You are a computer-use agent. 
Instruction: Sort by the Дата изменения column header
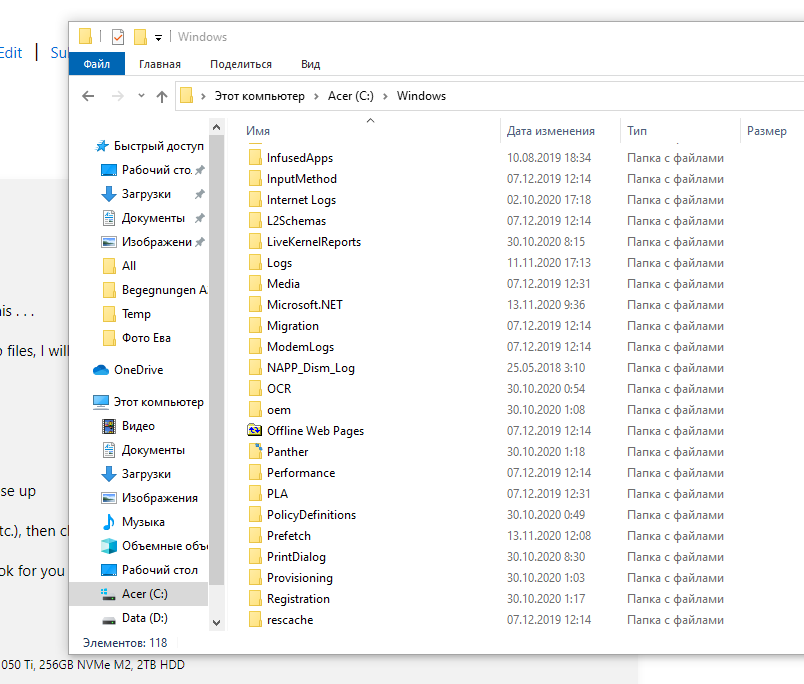click(551, 131)
